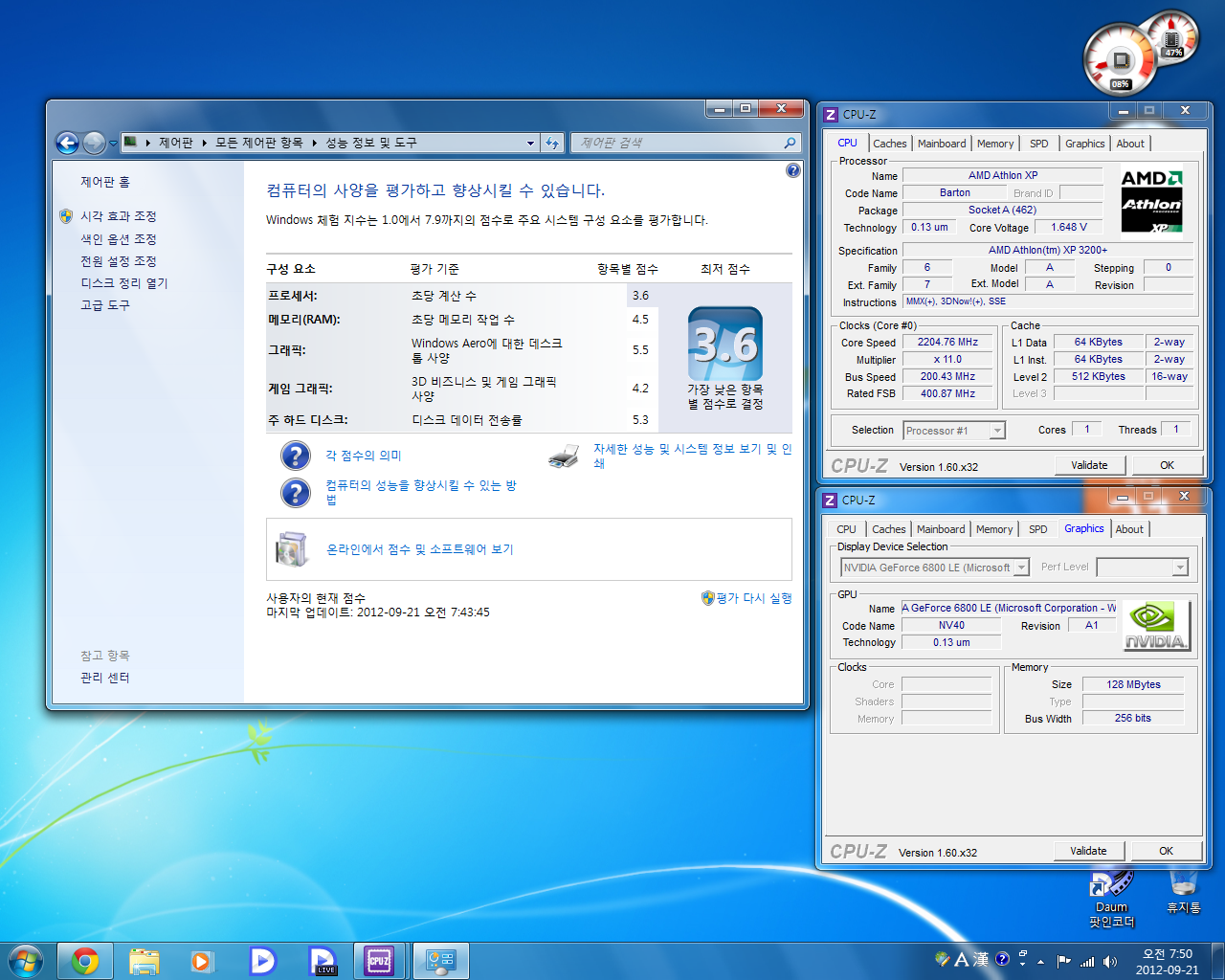Click the '성능 정보 및 도구' breadcrumb item
The width and height of the screenshot is (1225, 980).
click(x=371, y=143)
